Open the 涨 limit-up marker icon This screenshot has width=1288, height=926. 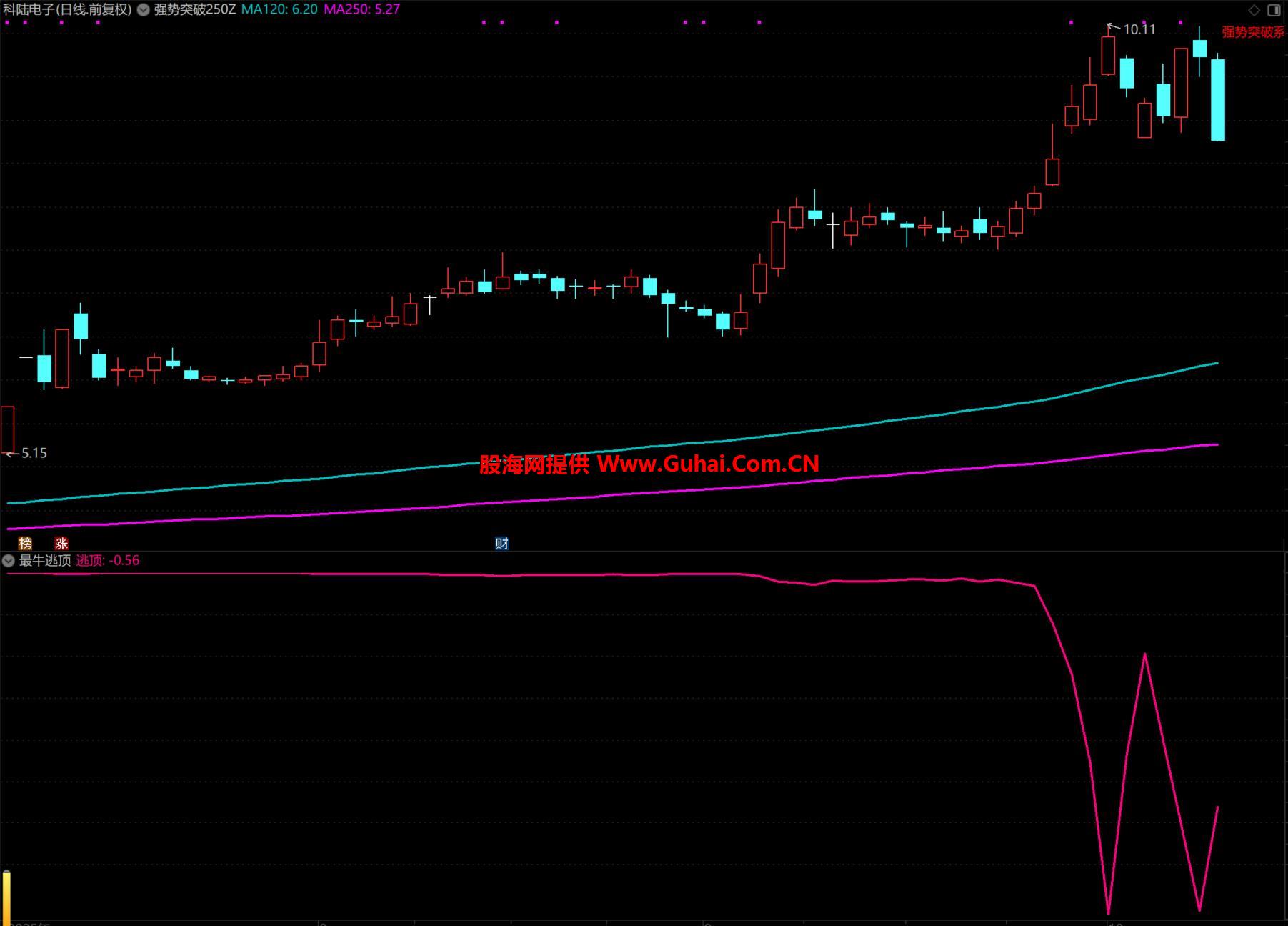coord(61,544)
